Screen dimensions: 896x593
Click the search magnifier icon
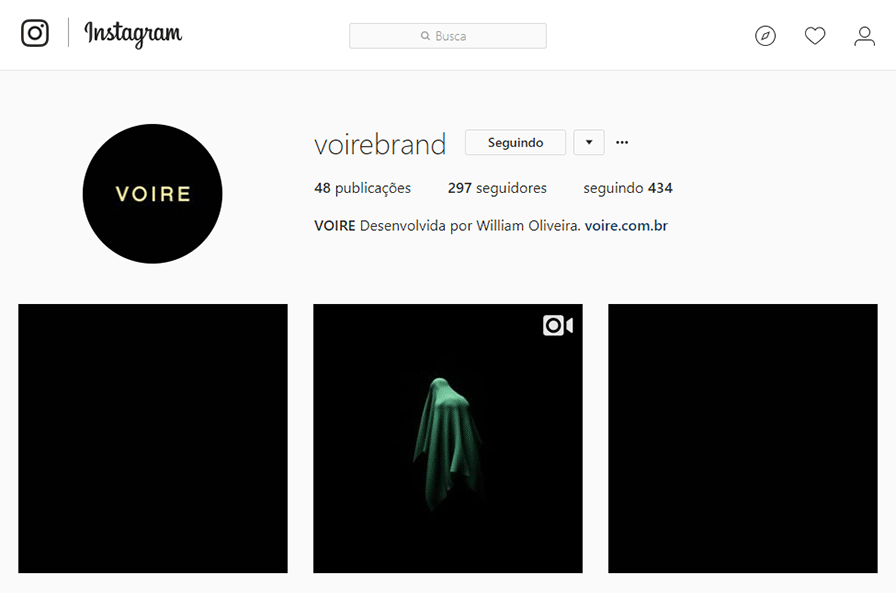(425, 36)
